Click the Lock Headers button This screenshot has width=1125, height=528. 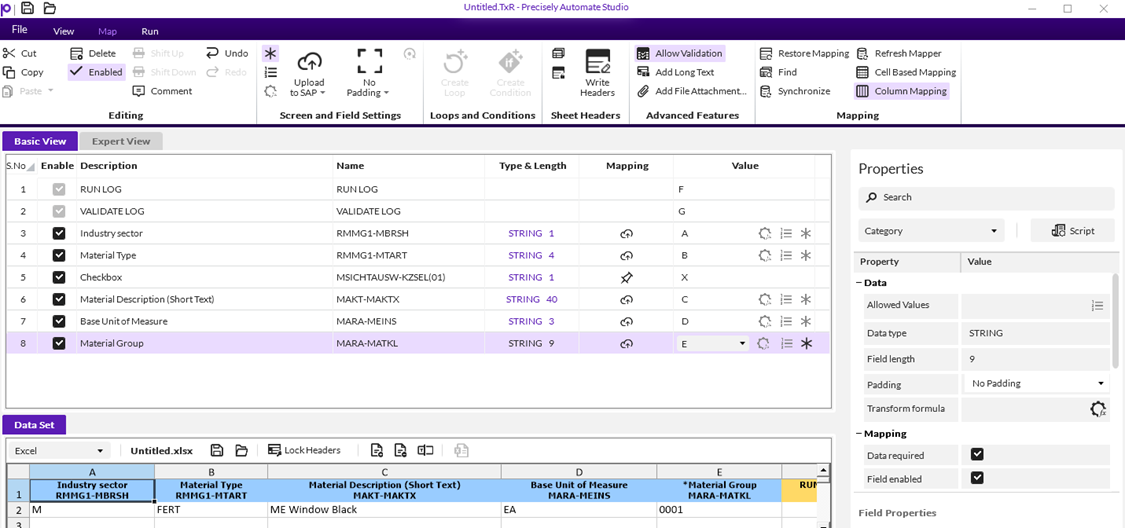coord(304,451)
